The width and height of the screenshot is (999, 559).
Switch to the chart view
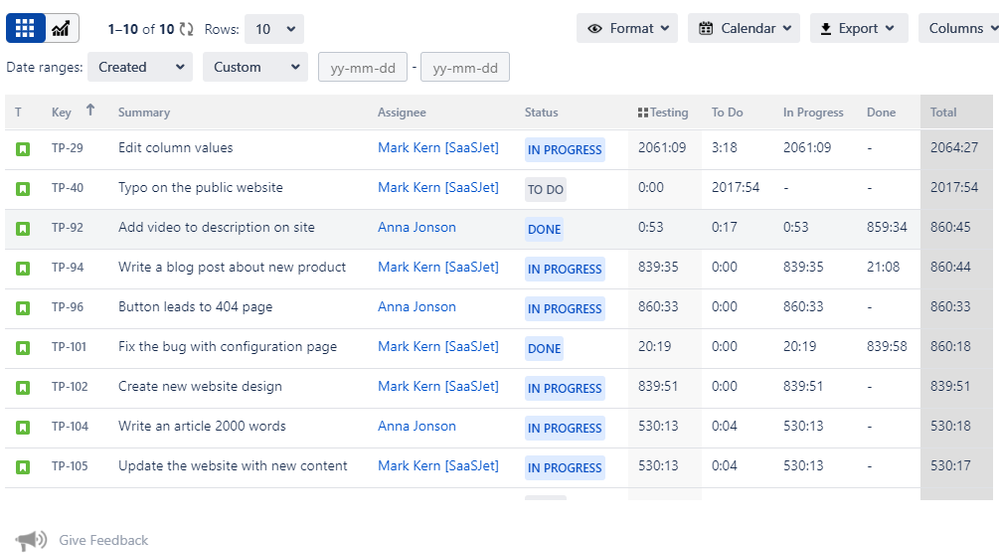click(62, 29)
